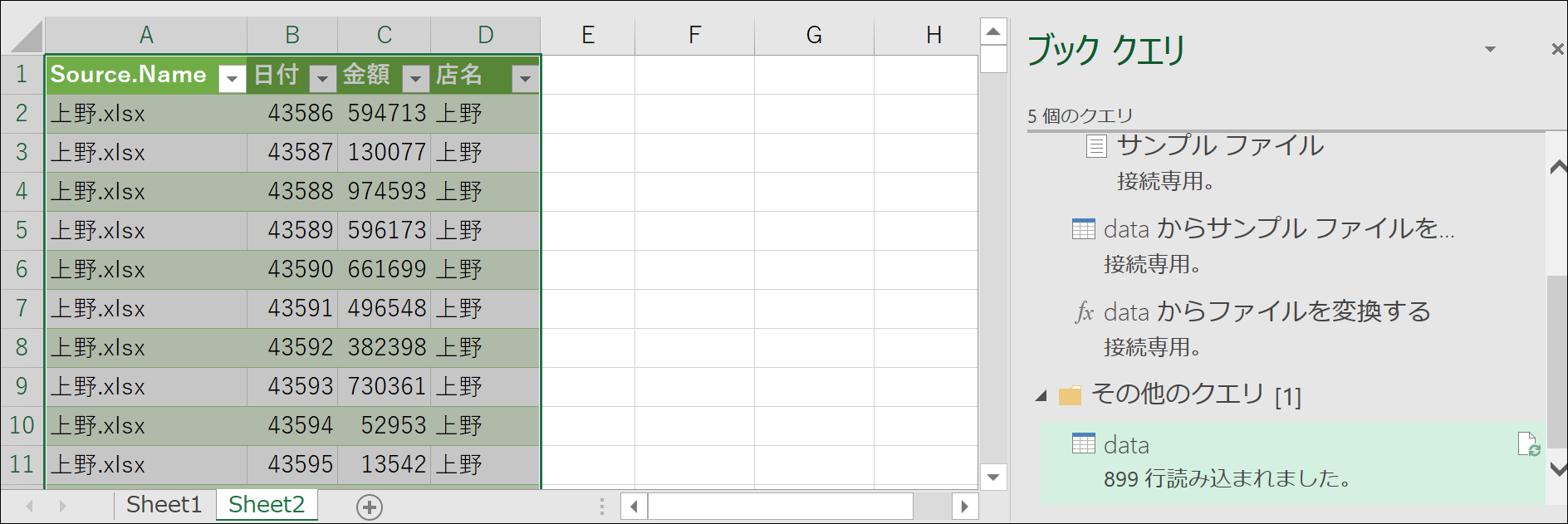
Task: Click the horizontal scrollbar right arrow
Action: click(964, 507)
